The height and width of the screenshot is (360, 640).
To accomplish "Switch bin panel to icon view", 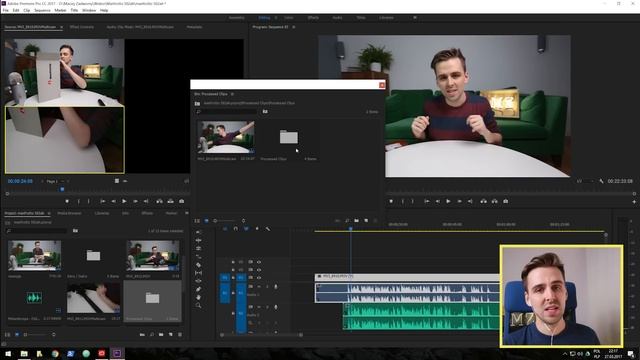I will point(207,221).
